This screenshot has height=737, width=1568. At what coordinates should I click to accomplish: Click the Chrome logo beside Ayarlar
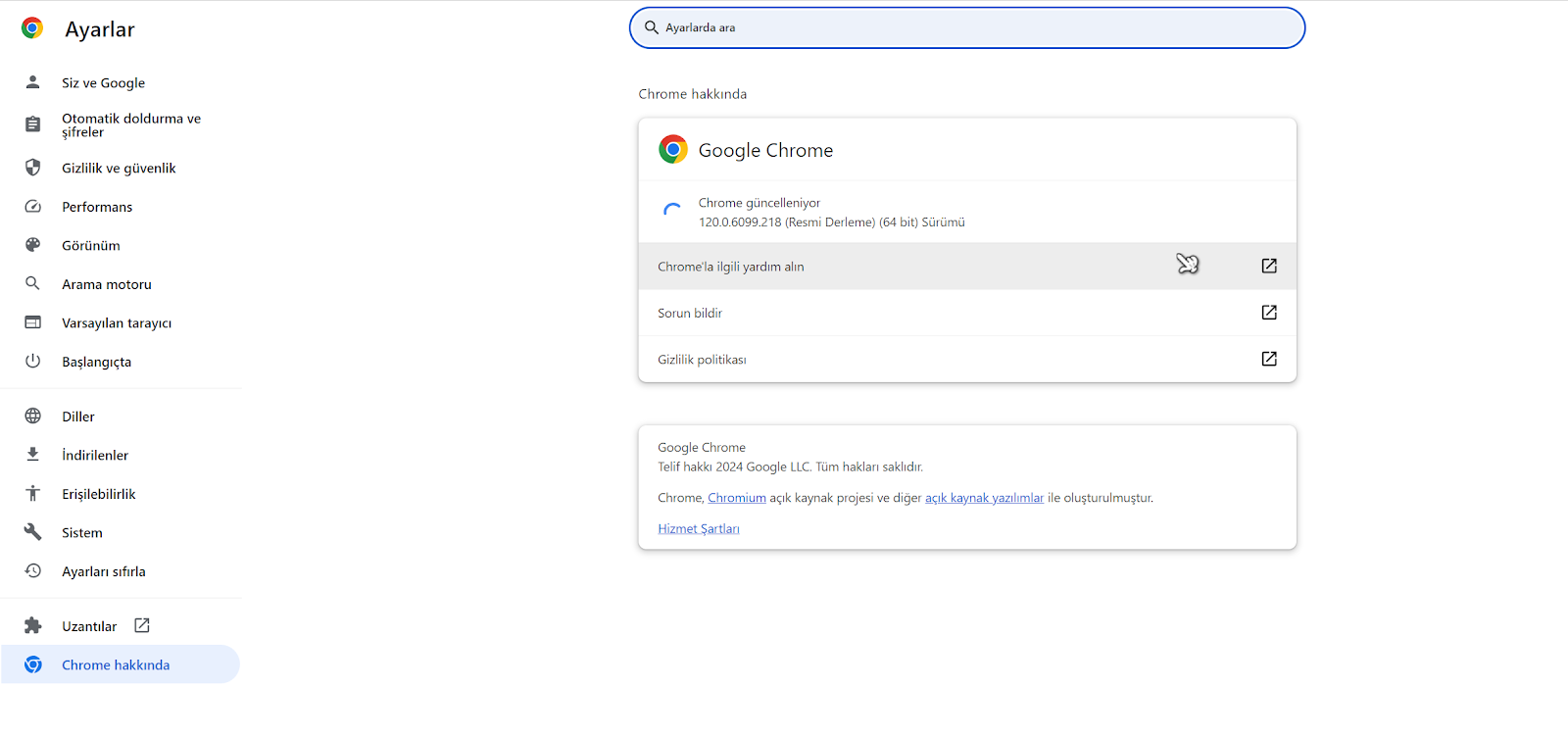32,28
